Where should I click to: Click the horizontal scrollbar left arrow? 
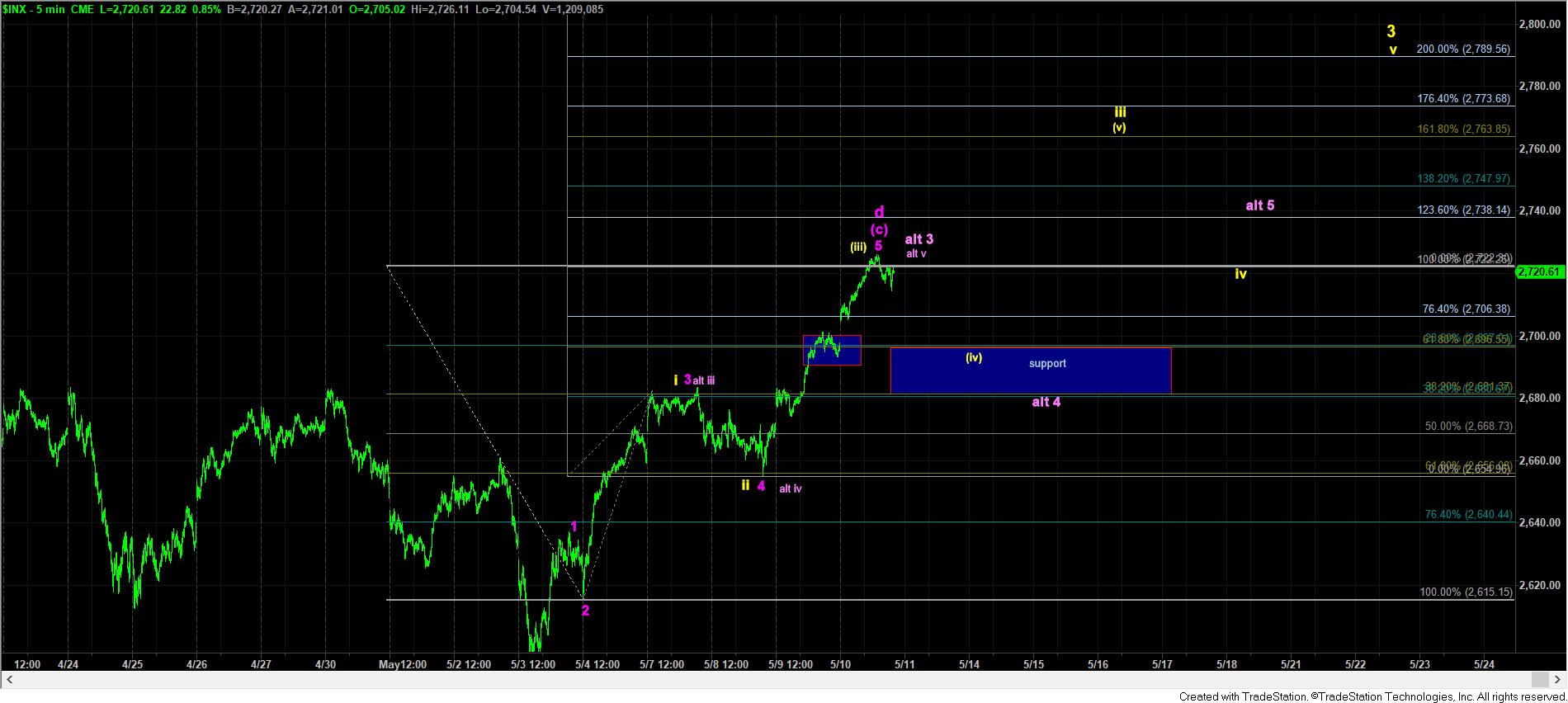click(x=10, y=680)
